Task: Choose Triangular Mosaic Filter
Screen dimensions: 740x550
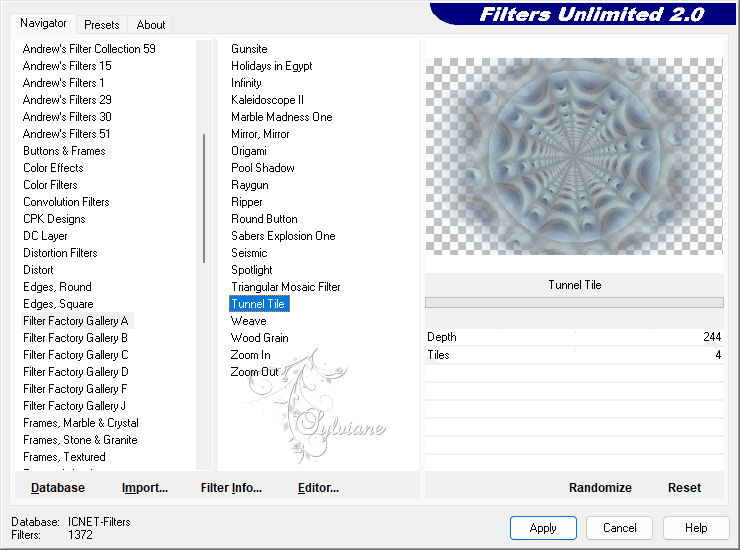Action: click(286, 287)
